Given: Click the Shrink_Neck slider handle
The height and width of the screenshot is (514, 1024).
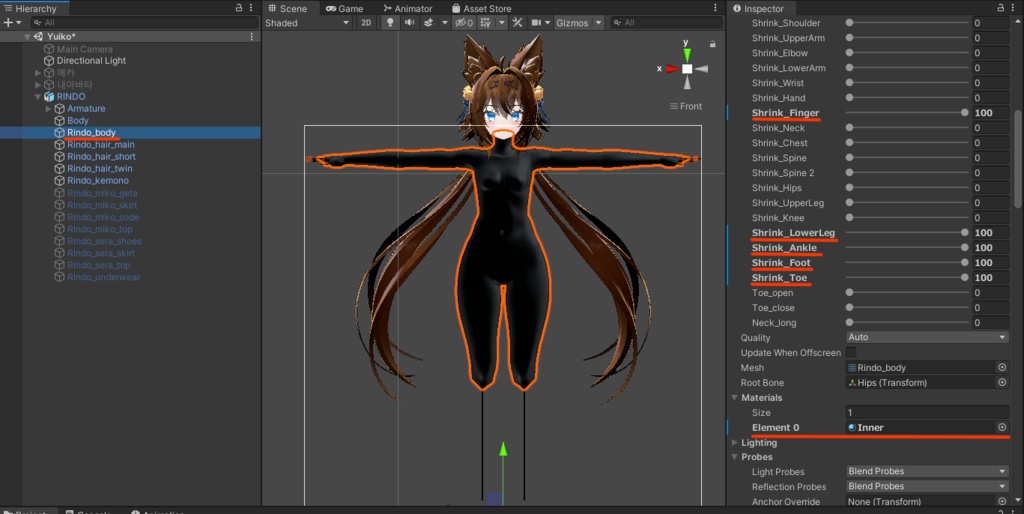Looking at the screenshot, I should pos(850,128).
